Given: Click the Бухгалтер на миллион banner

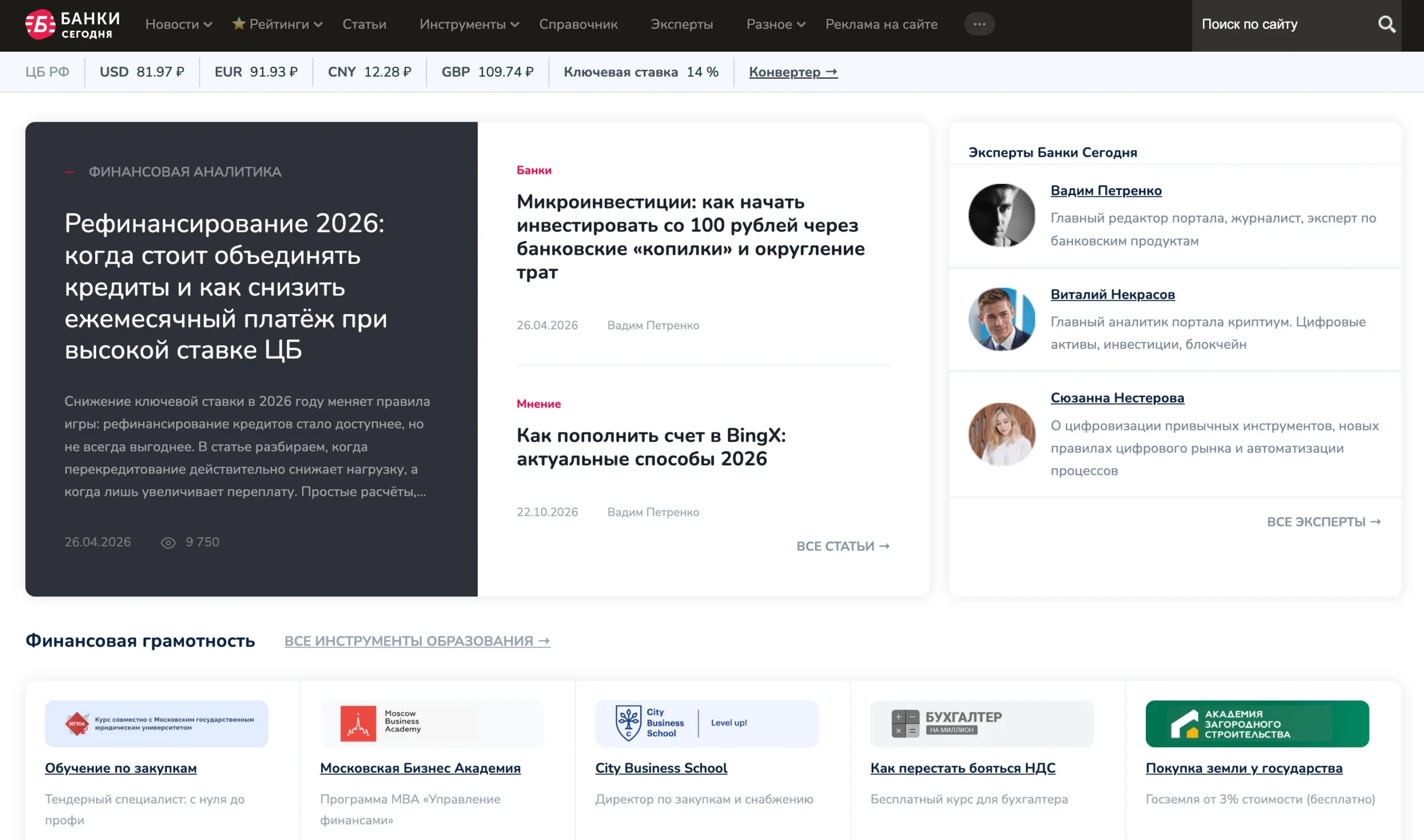Looking at the screenshot, I should pos(982,723).
